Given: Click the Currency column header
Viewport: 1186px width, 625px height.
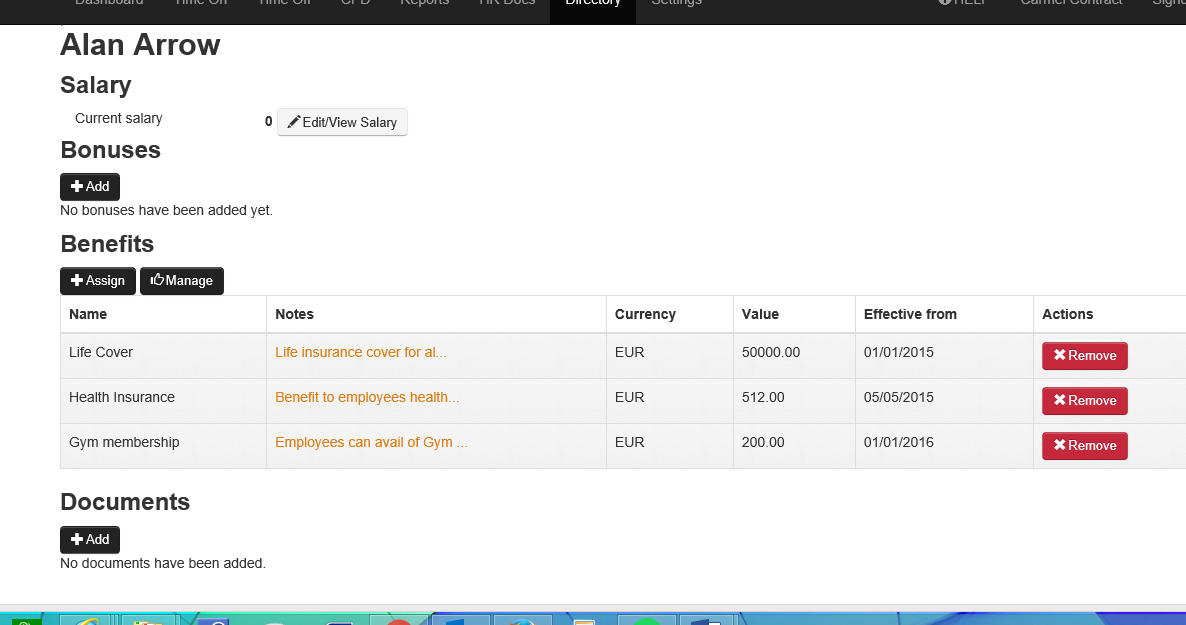Looking at the screenshot, I should pos(645,314).
